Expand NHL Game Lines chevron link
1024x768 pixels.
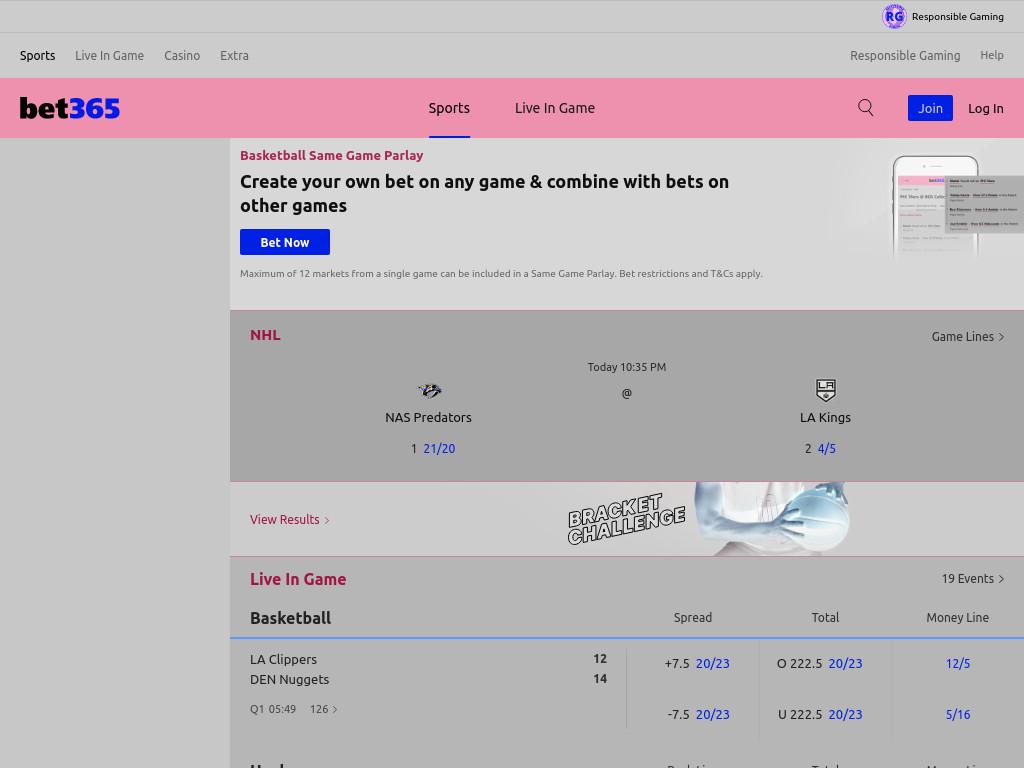pyautogui.click(x=967, y=336)
